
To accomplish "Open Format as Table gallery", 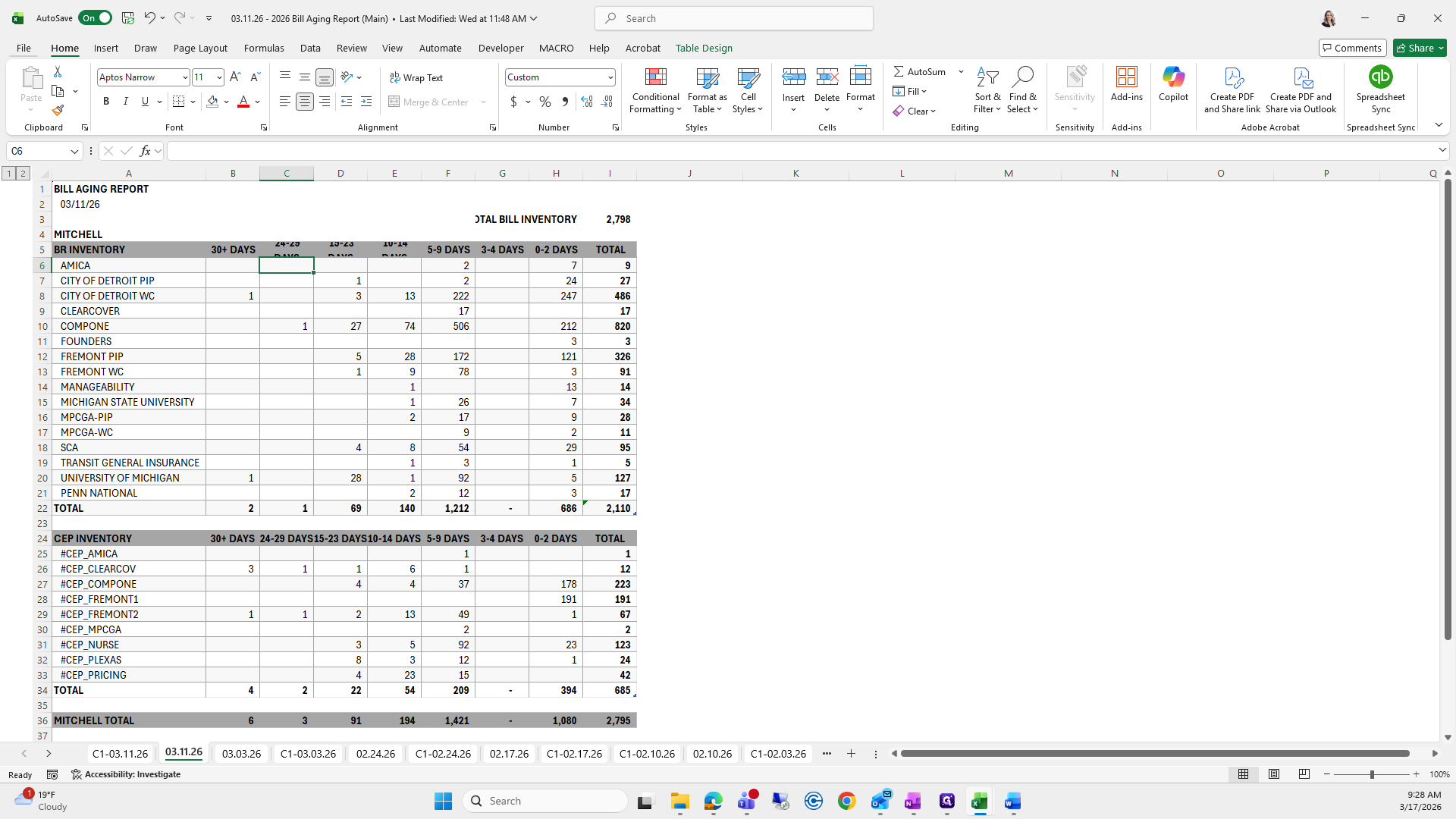I will click(707, 90).
